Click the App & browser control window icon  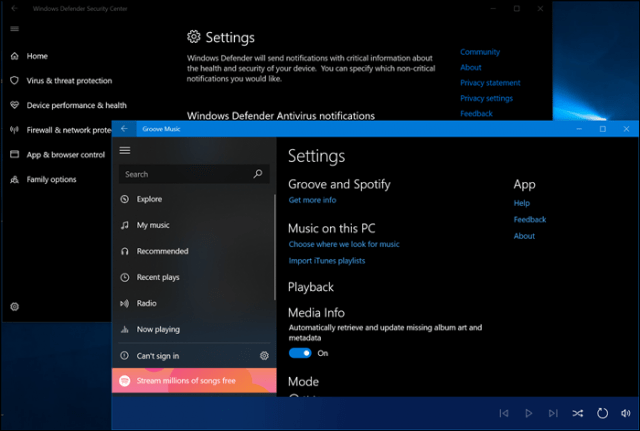15,154
